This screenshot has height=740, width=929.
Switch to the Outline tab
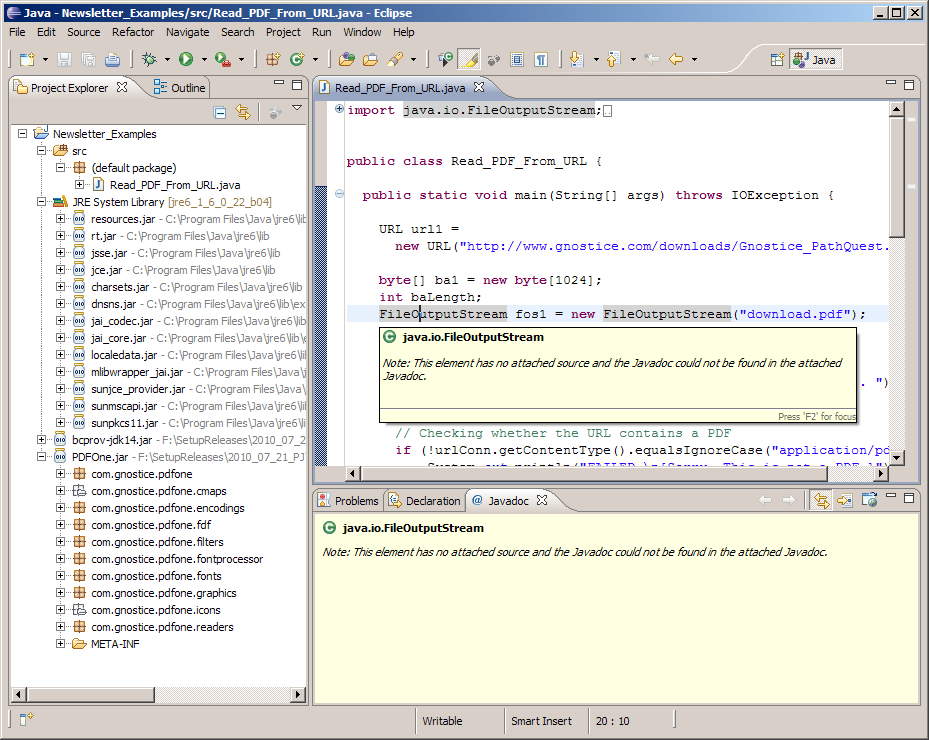click(x=179, y=88)
